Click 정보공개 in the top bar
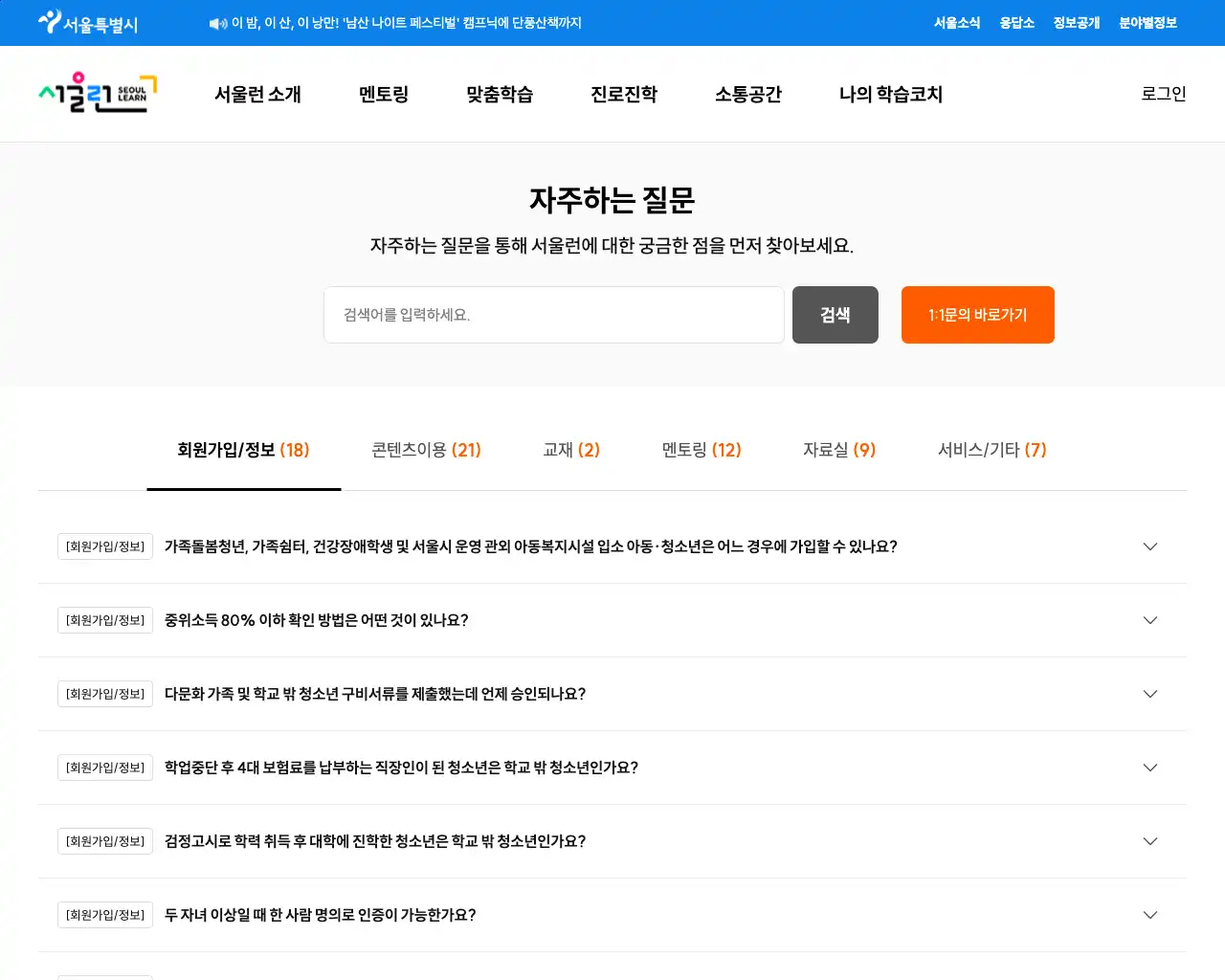1225x980 pixels. [1077, 23]
